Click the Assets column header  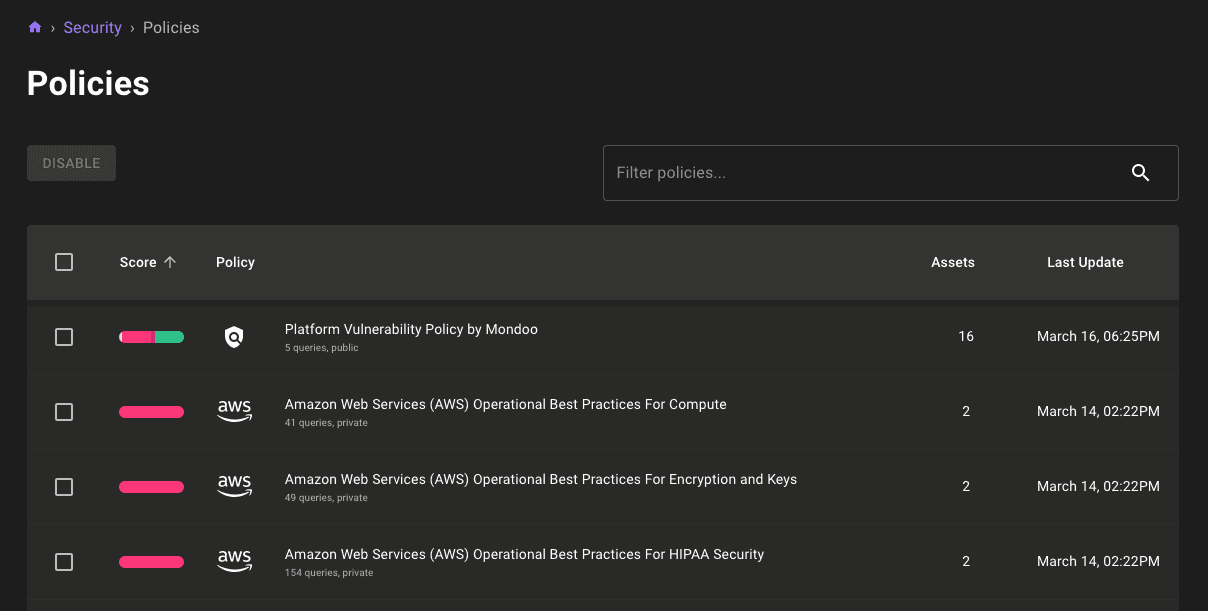(x=952, y=262)
